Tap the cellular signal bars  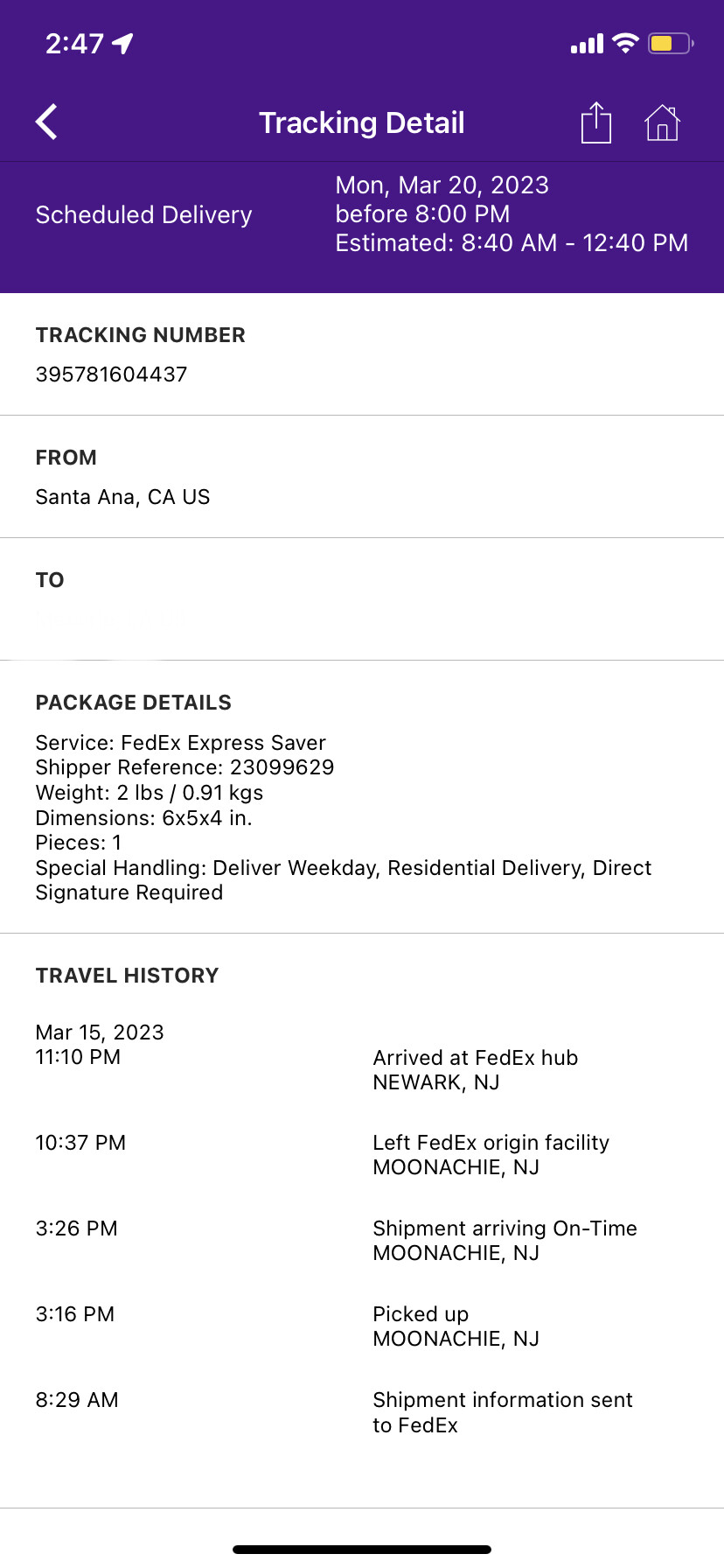click(x=587, y=44)
